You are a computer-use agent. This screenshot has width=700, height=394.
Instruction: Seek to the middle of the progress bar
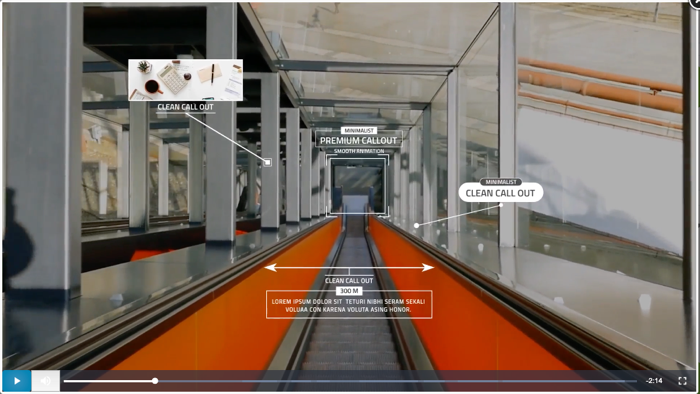coord(350,381)
